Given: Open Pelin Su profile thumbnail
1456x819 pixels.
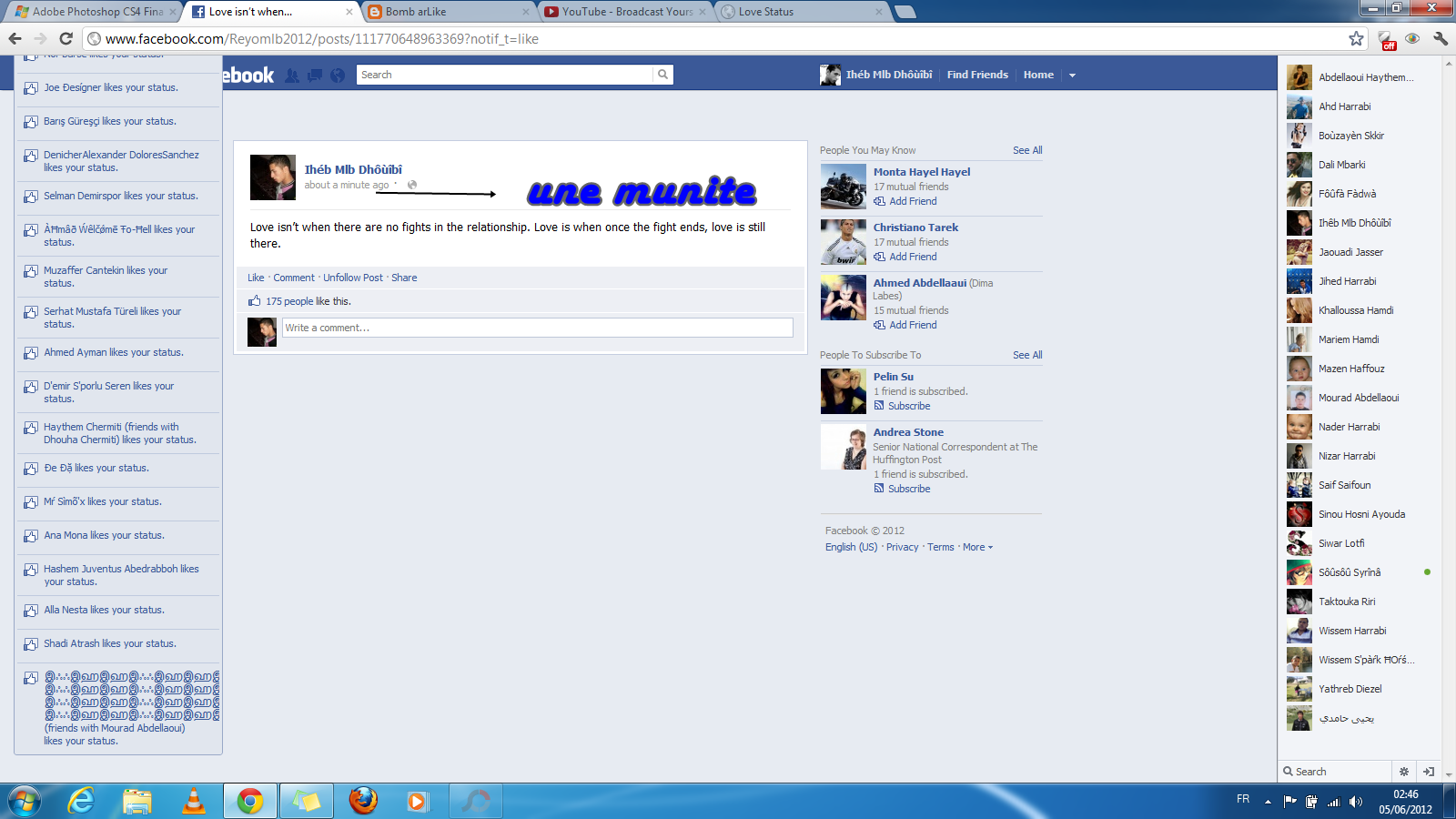Looking at the screenshot, I should click(844, 391).
